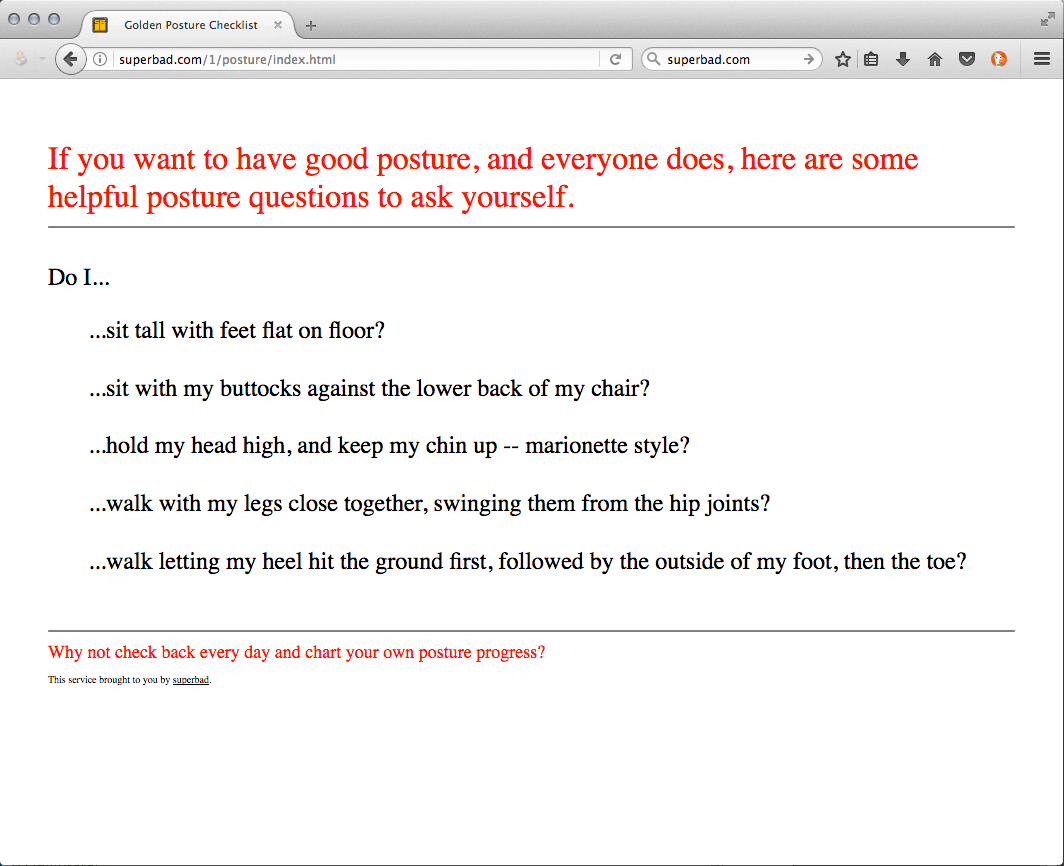Submit search with the arrow button
Viewport: 1064px width, 866px height.
coord(809,60)
